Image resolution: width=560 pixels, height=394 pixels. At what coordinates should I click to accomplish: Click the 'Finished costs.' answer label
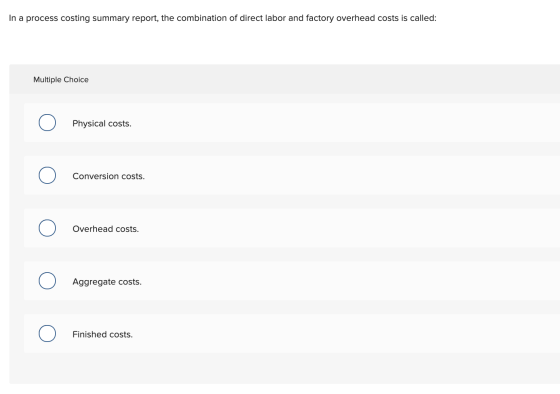(x=102, y=334)
